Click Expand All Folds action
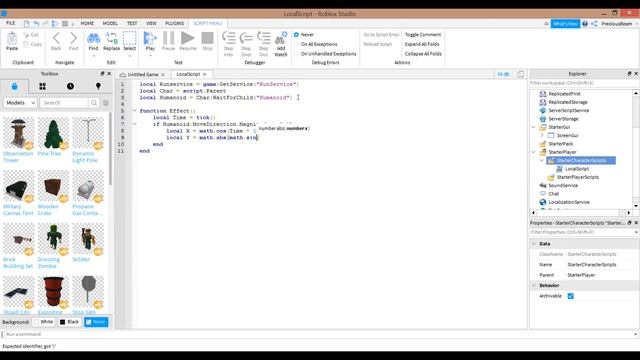This screenshot has height=360, width=640. [x=422, y=44]
